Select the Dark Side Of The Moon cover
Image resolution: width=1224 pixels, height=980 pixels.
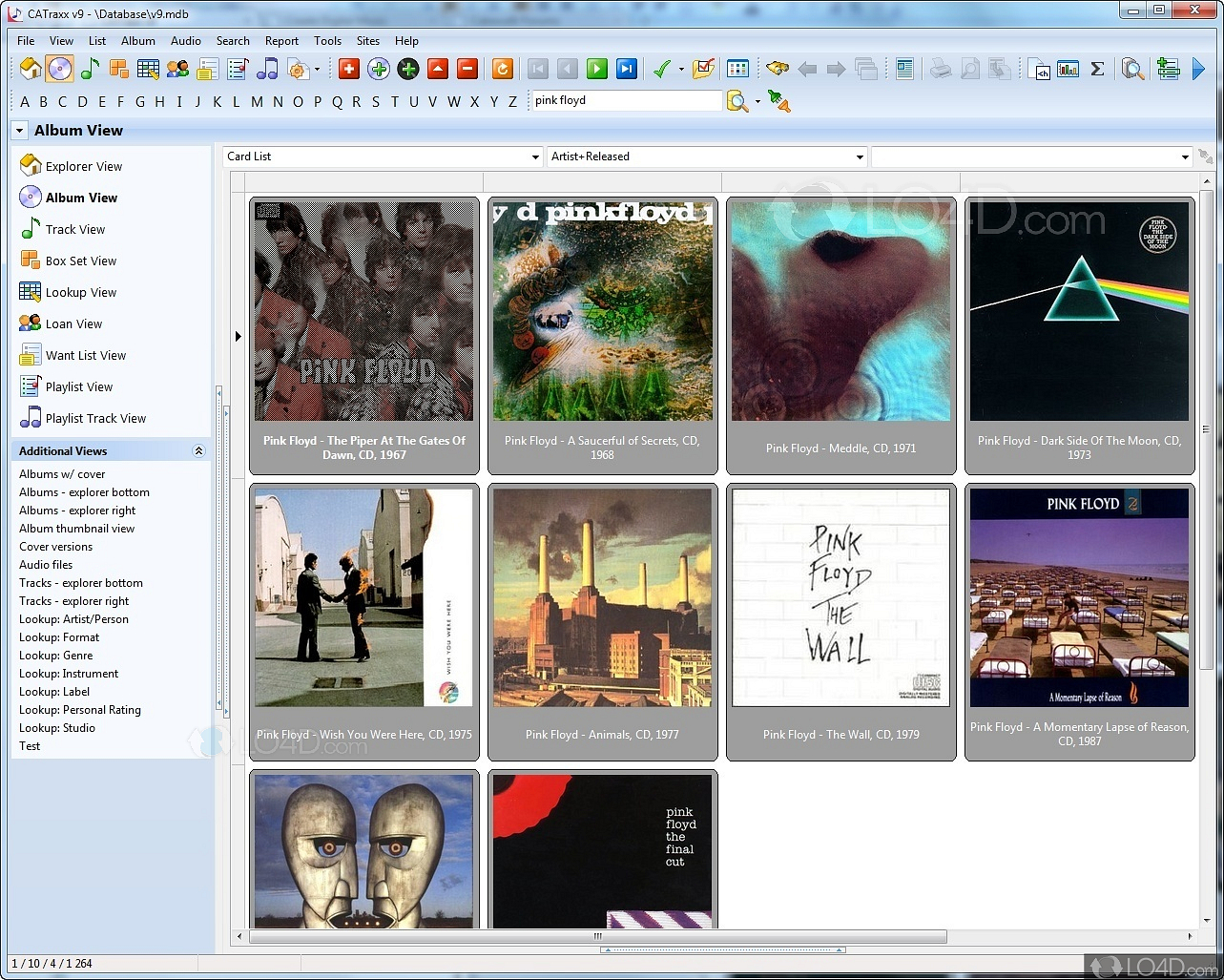tap(1079, 311)
